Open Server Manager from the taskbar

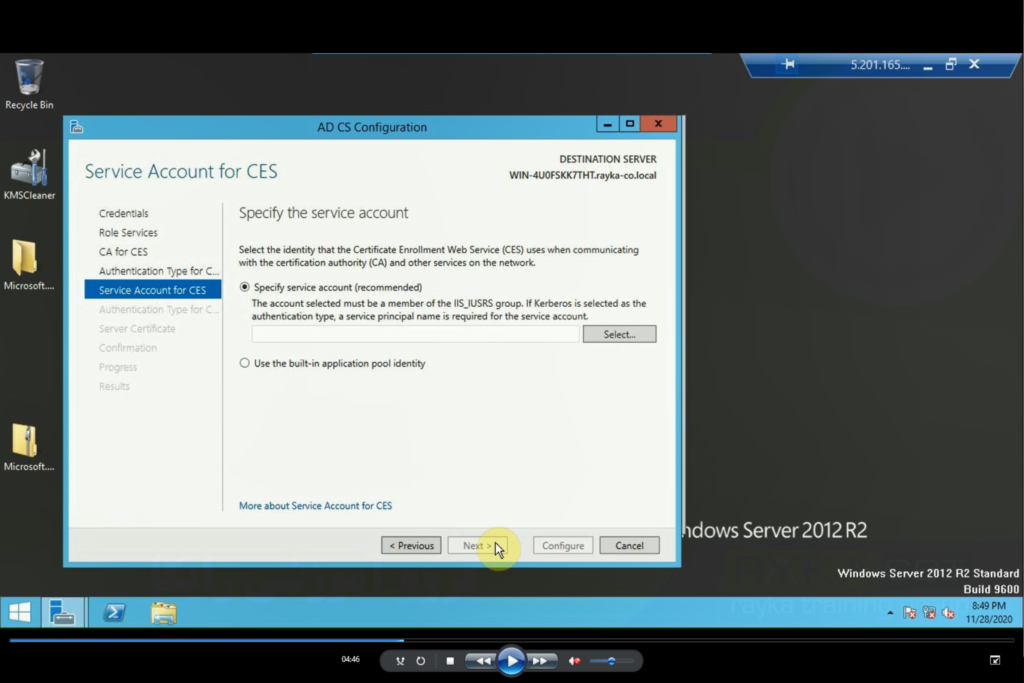[63, 612]
